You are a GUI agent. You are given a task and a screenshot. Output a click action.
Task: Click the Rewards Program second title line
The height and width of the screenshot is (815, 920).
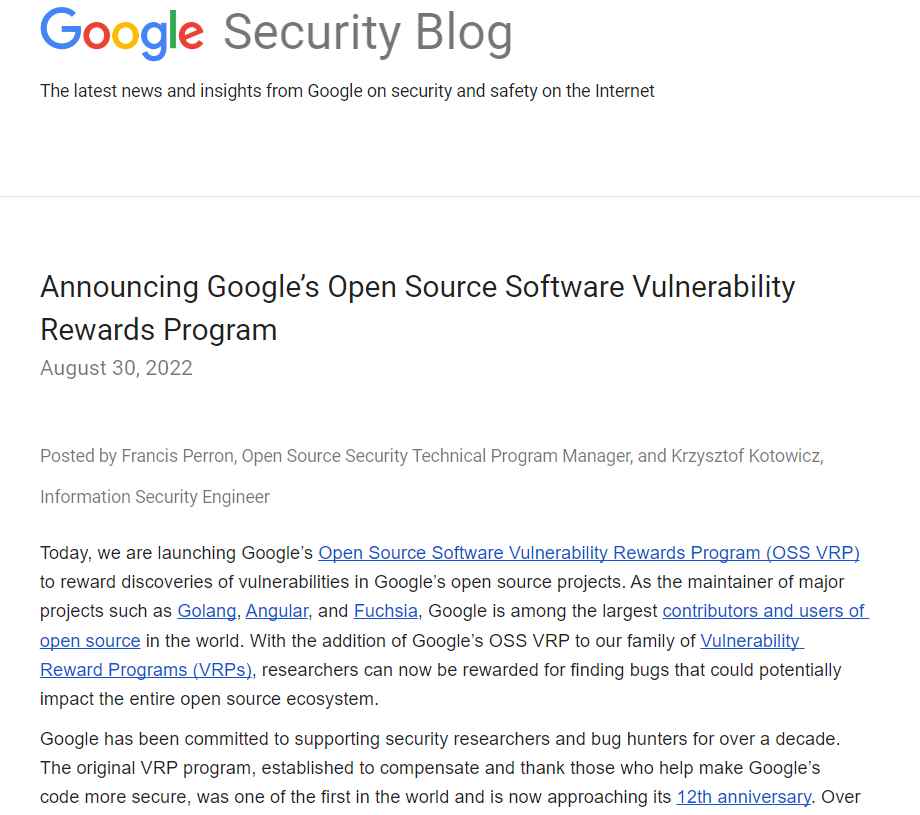tap(158, 329)
